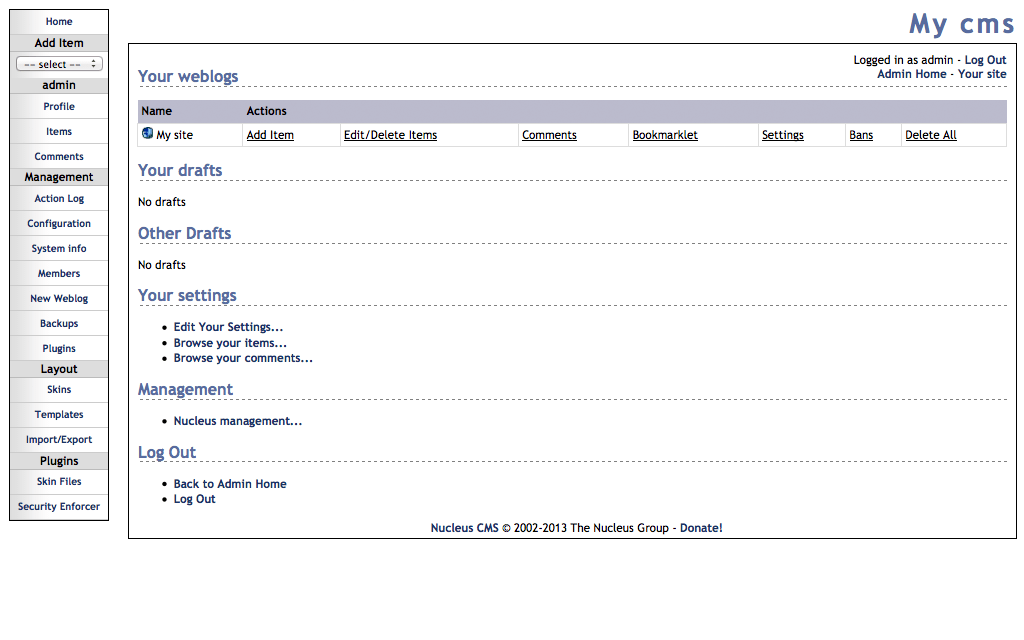Image resolution: width=1024 pixels, height=640 pixels.
Task: Open the Items admin page
Action: pyautogui.click(x=58, y=131)
